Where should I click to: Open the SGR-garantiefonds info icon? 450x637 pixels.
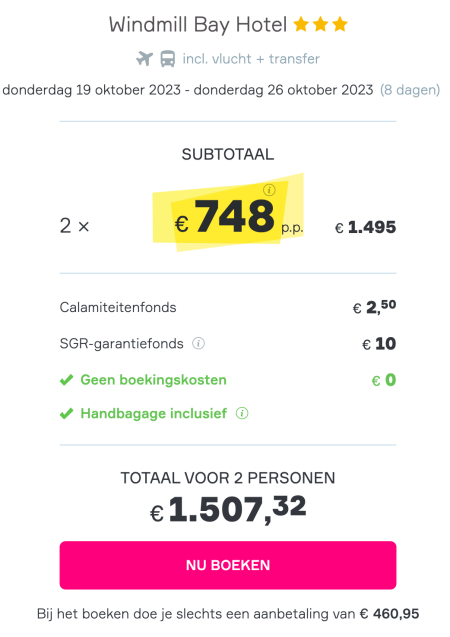(x=198, y=344)
